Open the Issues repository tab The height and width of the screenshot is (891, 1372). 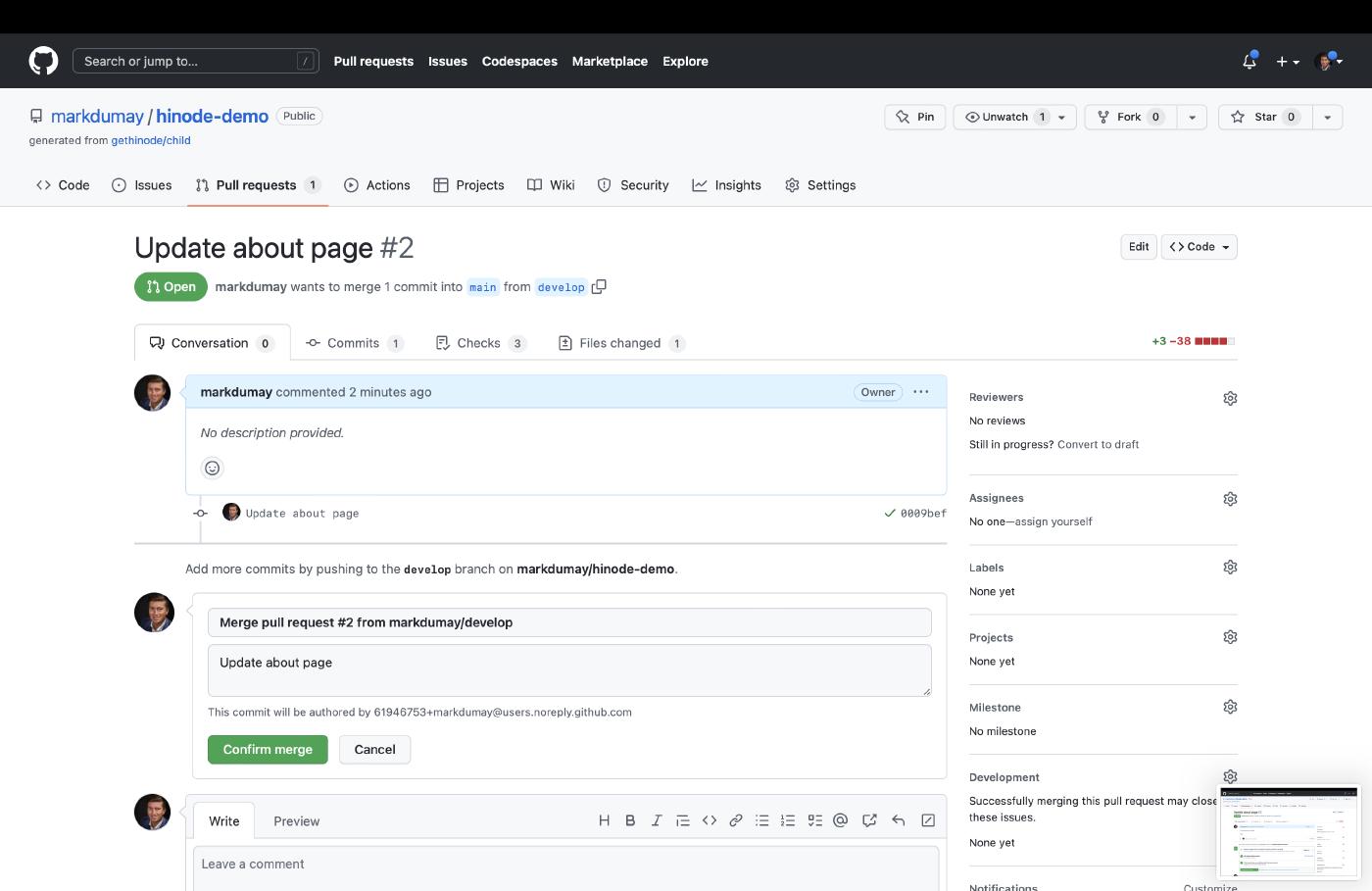pos(142,185)
